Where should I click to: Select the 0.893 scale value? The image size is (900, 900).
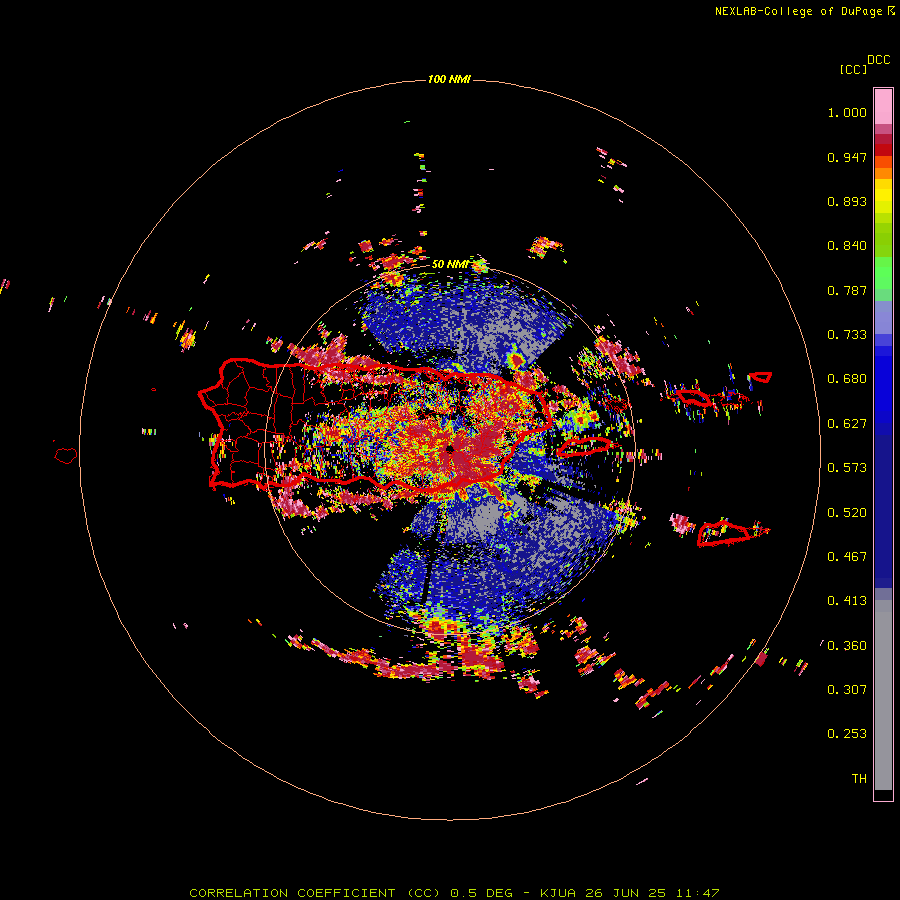click(x=847, y=201)
